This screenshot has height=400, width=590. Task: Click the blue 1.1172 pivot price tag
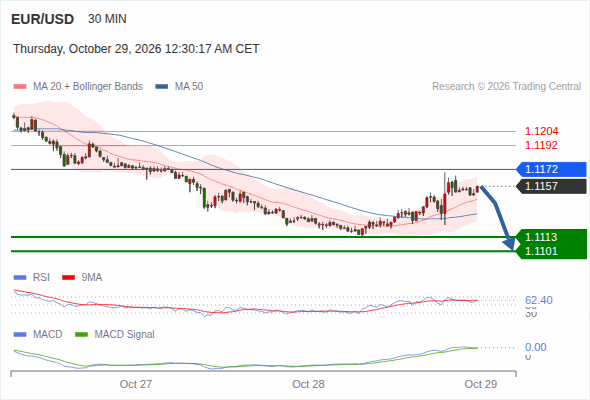(x=551, y=169)
